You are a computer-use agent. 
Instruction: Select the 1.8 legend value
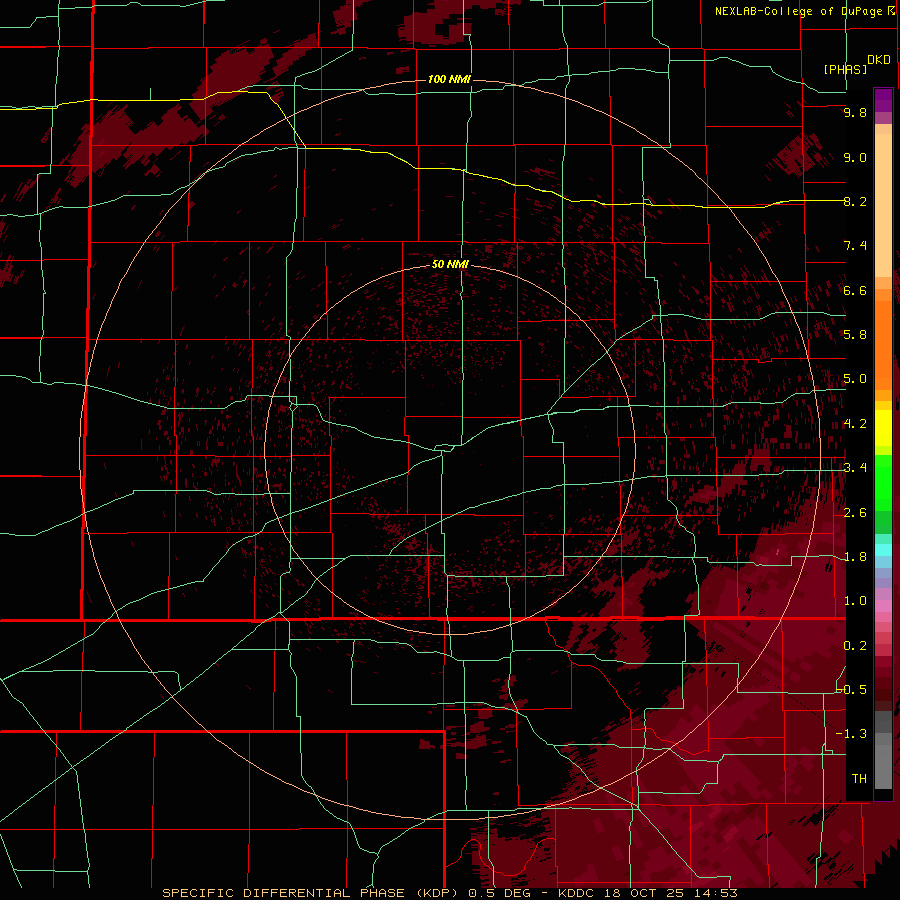(855, 557)
